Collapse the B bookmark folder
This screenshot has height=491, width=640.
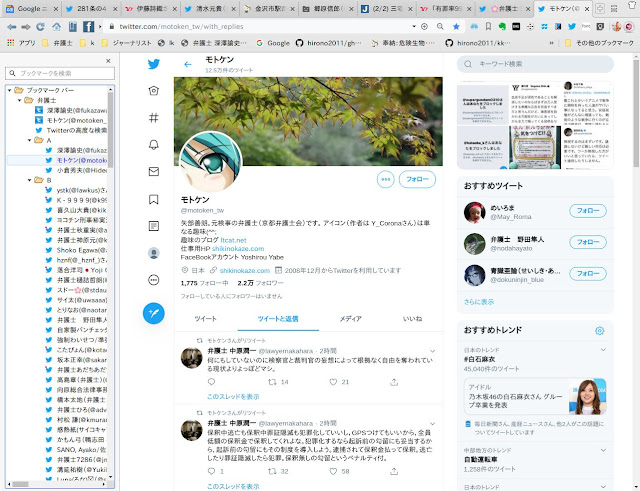tap(29, 180)
